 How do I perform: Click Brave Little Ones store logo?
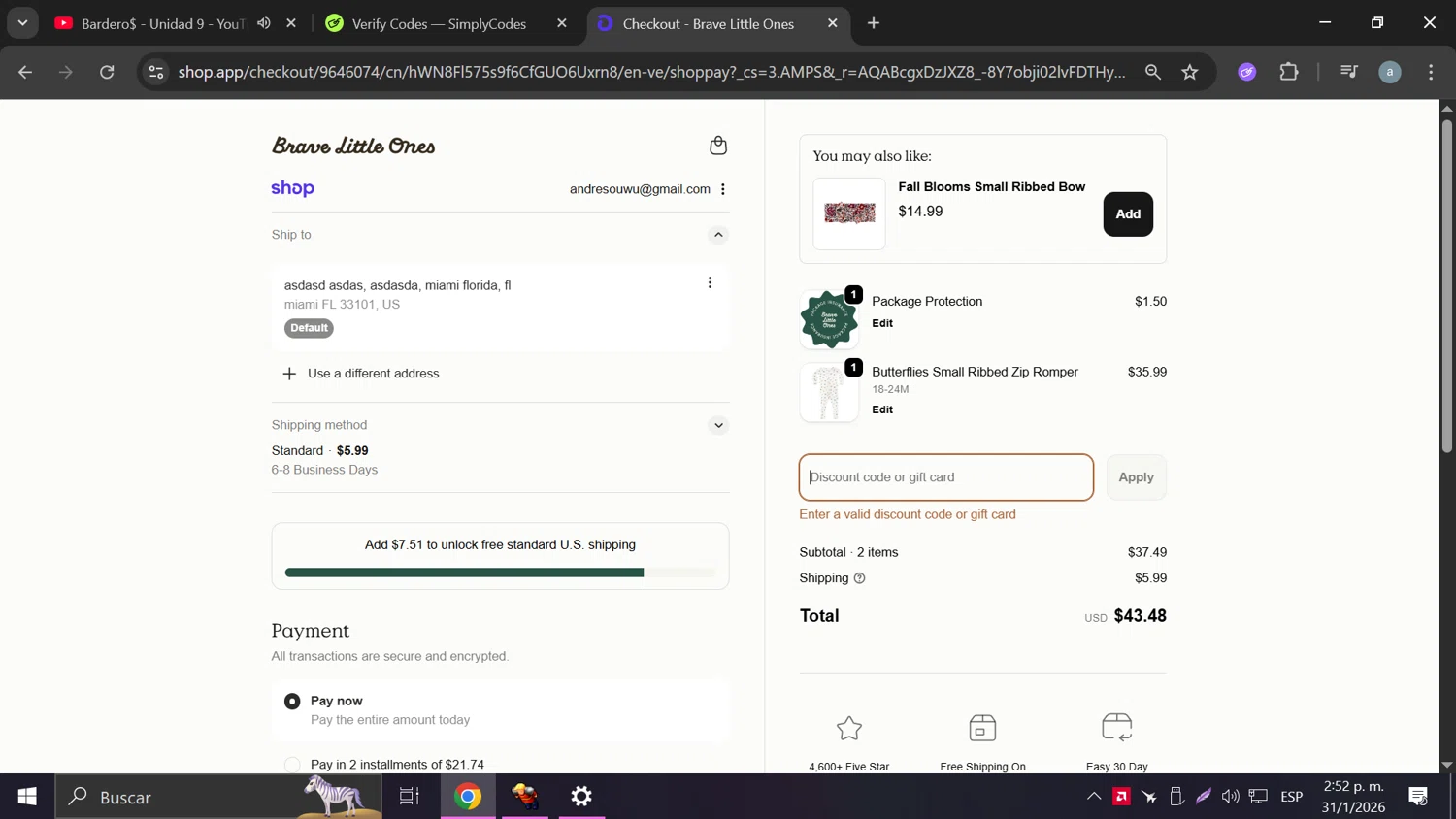353,146
